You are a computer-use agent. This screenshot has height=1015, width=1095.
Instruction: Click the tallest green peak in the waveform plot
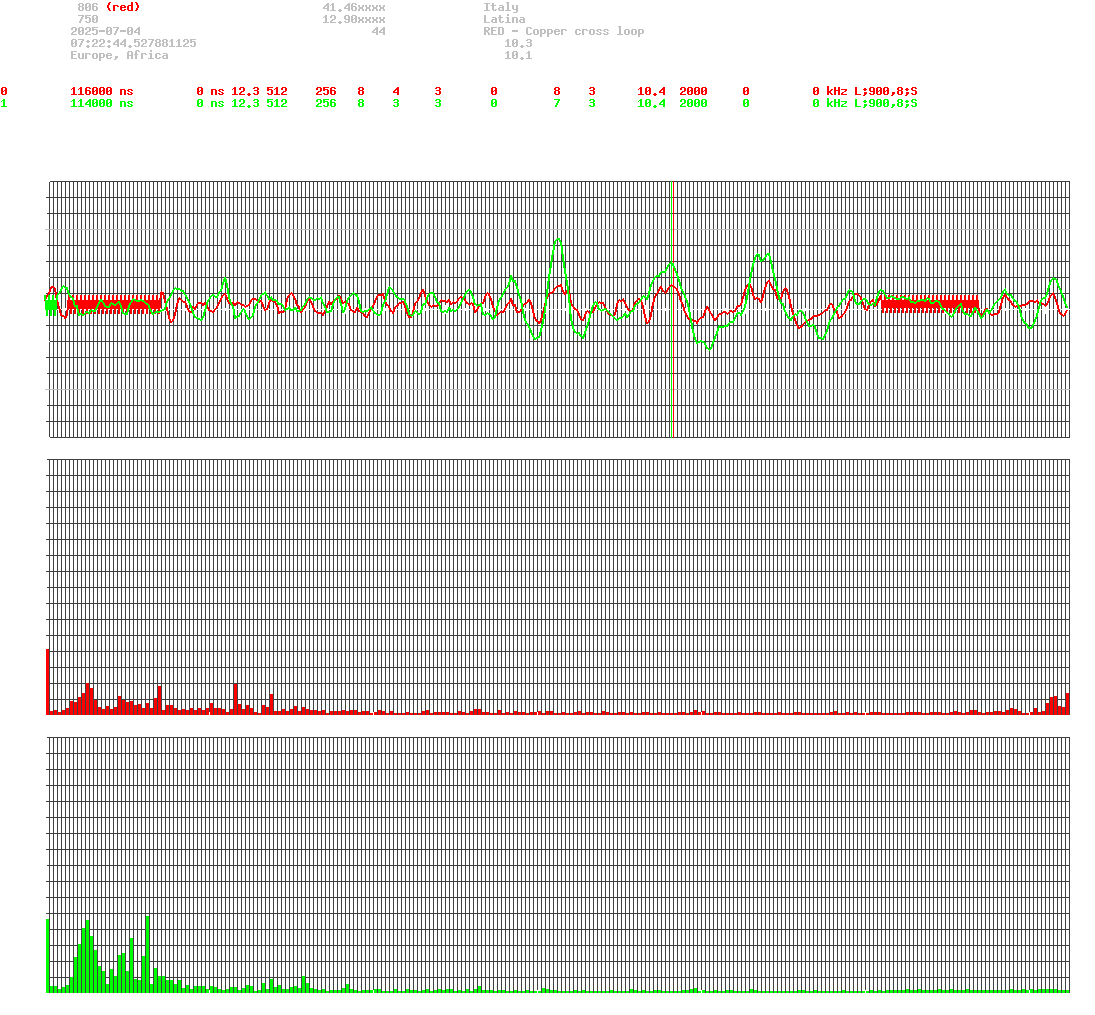pyautogui.click(x=557, y=240)
